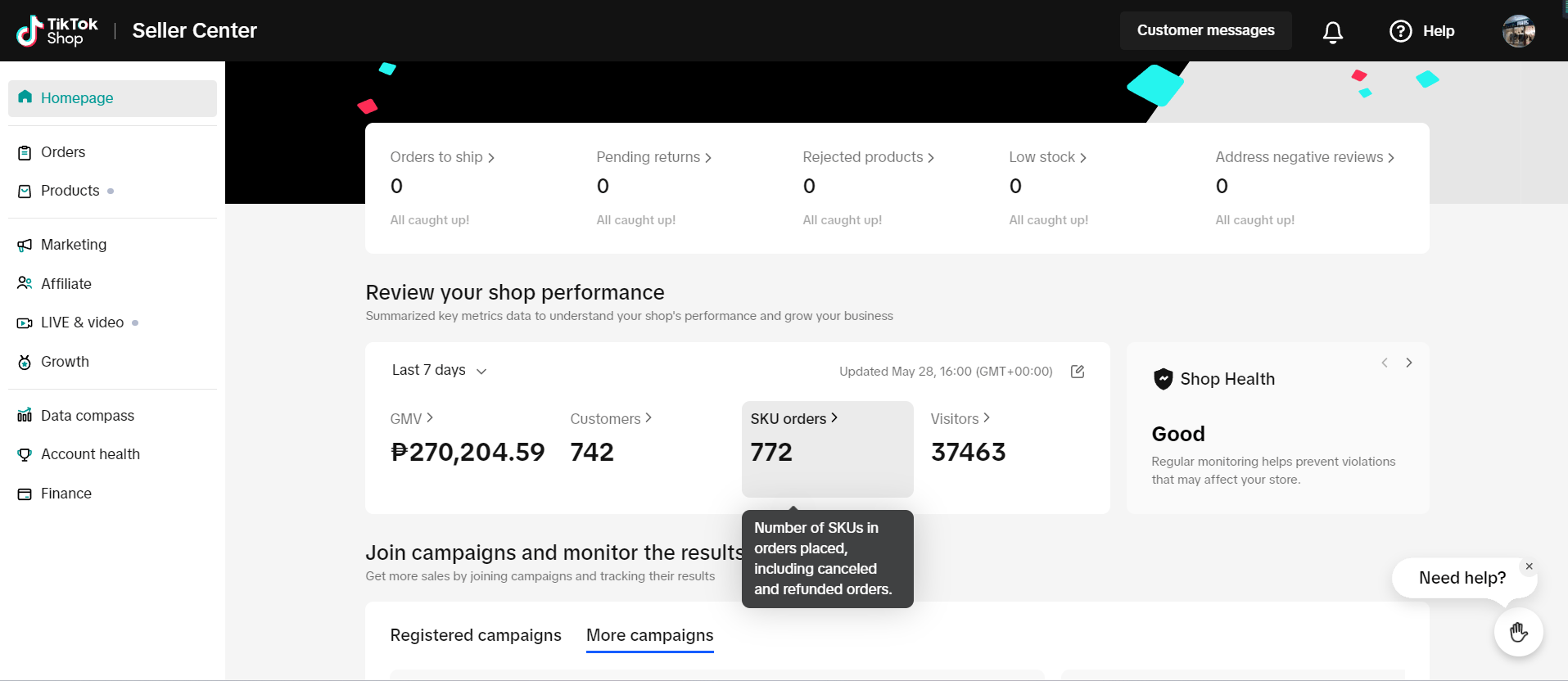
Task: Go to next Shop Health card arrow
Action: 1409,363
